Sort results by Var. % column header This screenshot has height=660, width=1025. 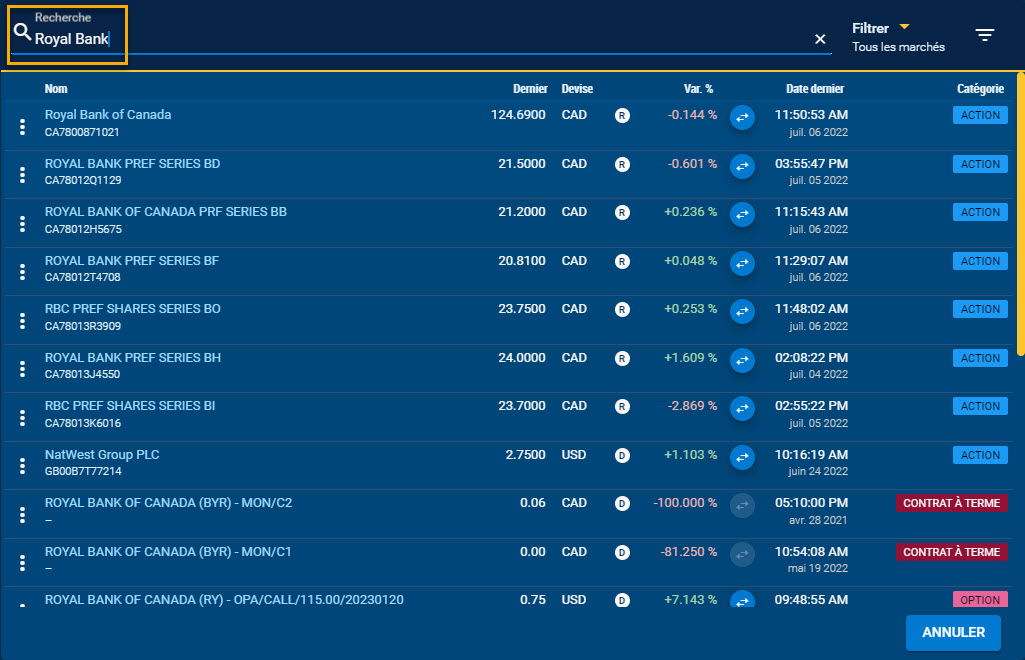tap(697, 89)
